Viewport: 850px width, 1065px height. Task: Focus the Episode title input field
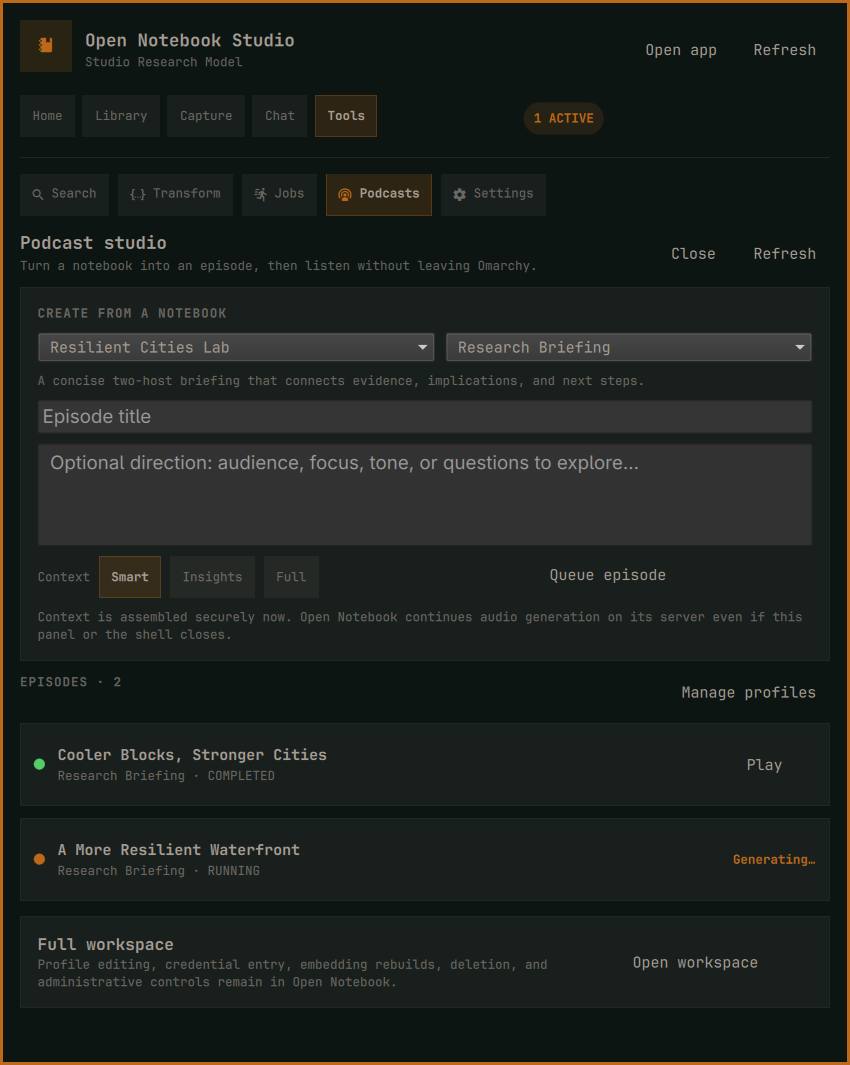tap(425, 416)
